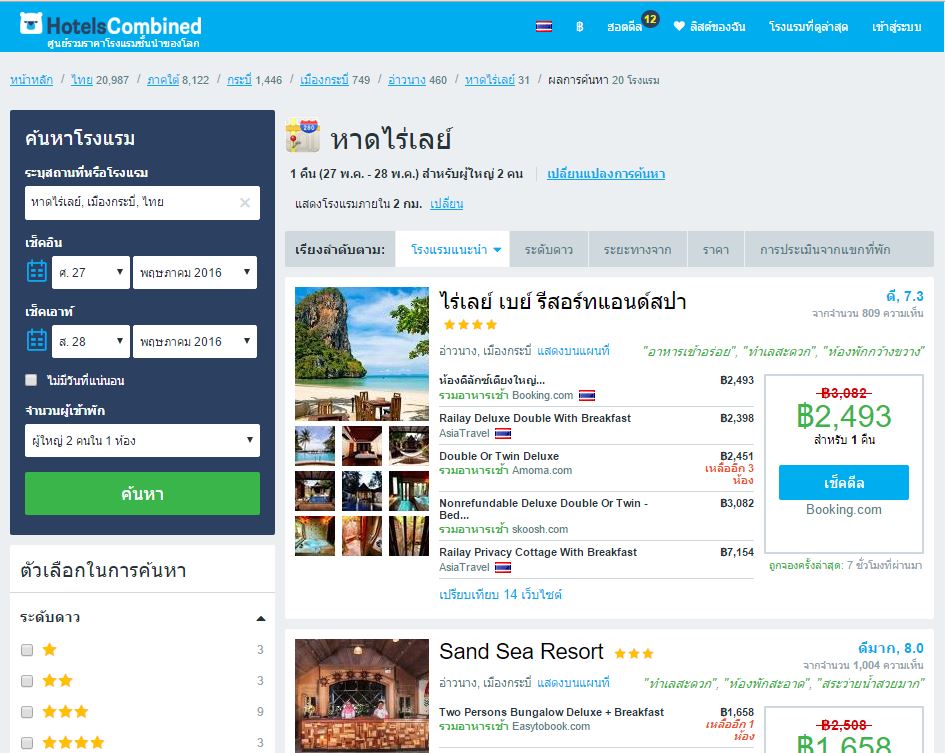Viewport: 945px width, 753px height.
Task: Select the Thailand flag language icon
Action: (544, 27)
